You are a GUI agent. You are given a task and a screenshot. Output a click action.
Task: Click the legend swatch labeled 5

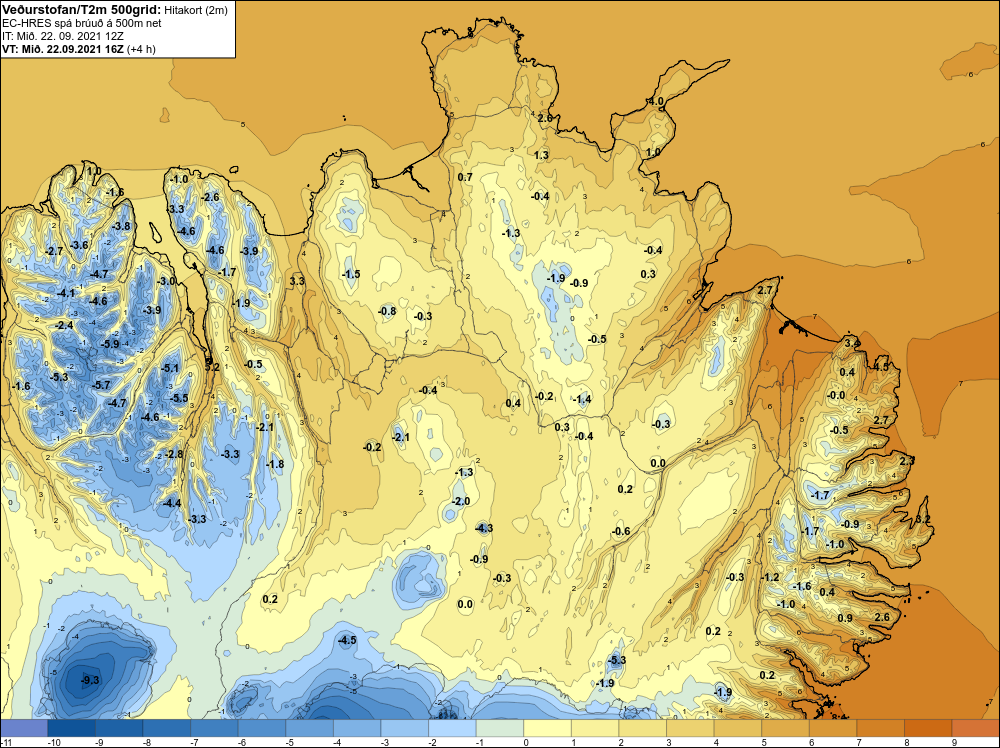786,728
